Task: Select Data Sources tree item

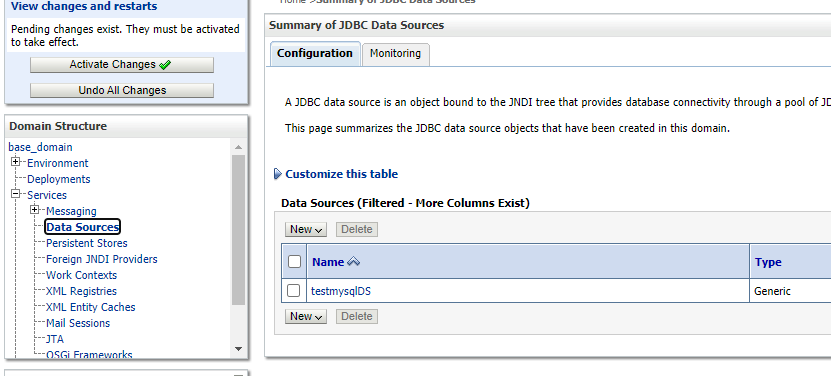Action: [83, 227]
